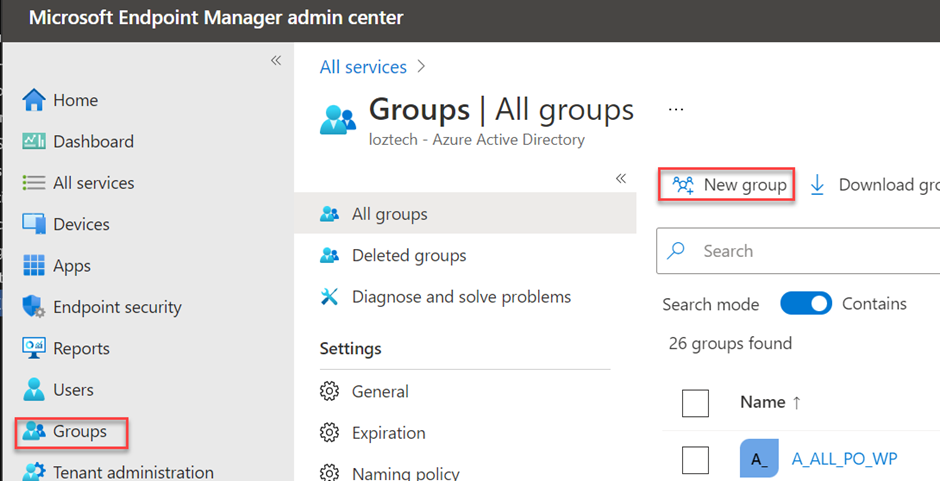
Task: Click the Users person icon
Action: coord(34,389)
